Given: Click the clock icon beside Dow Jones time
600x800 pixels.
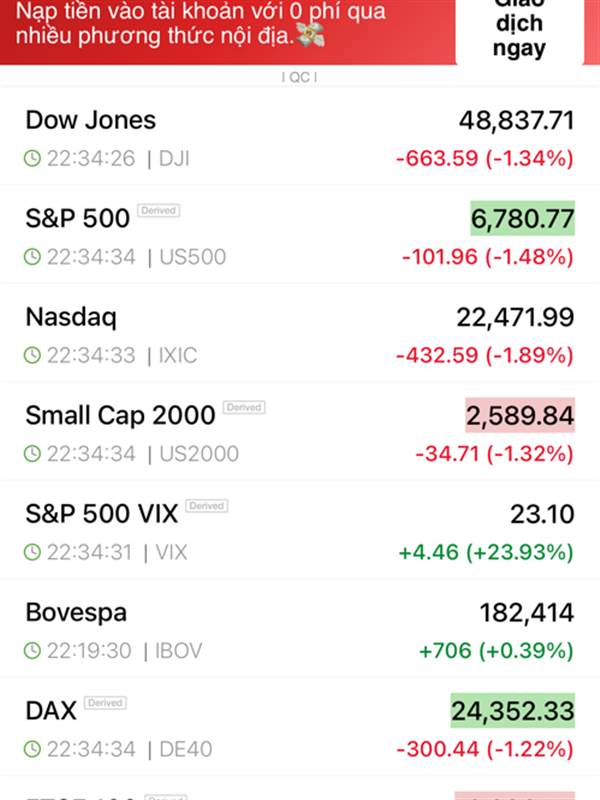Looking at the screenshot, I should [x=33, y=158].
